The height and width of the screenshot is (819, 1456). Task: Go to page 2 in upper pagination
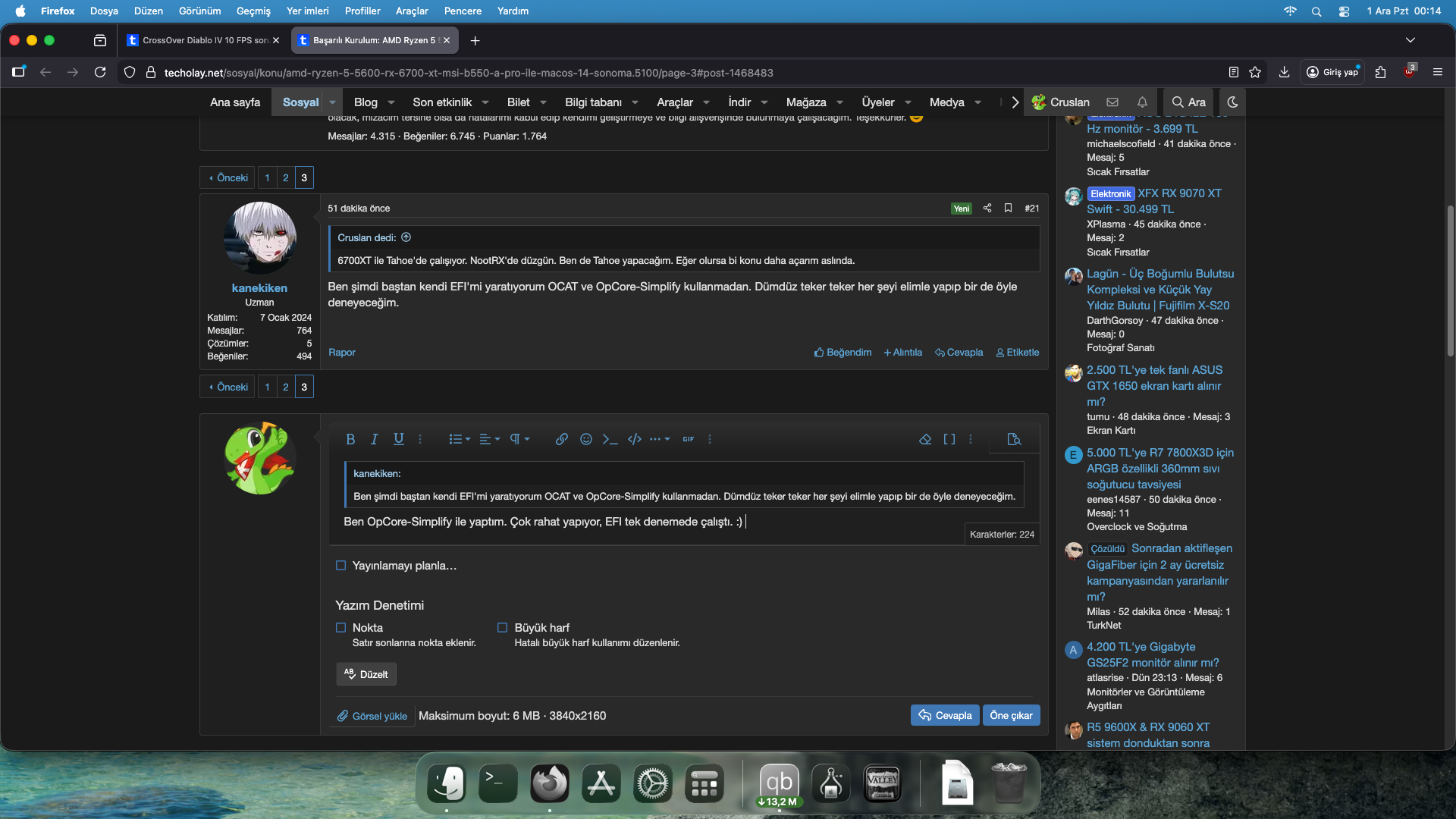[x=286, y=177]
